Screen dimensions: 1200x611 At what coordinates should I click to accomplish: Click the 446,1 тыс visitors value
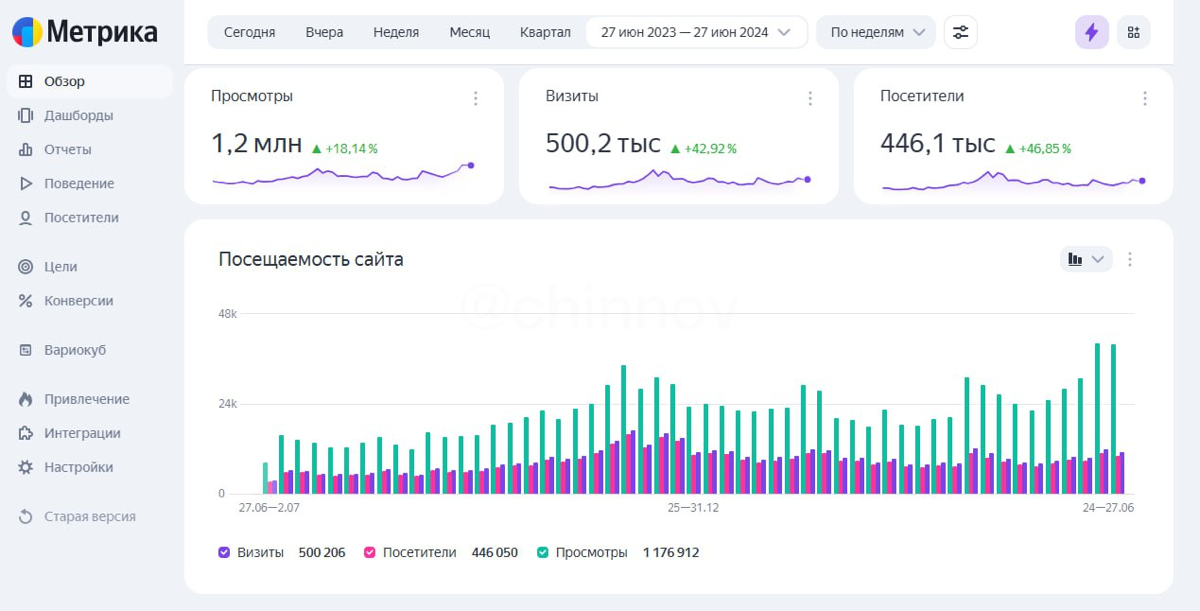coord(938,144)
